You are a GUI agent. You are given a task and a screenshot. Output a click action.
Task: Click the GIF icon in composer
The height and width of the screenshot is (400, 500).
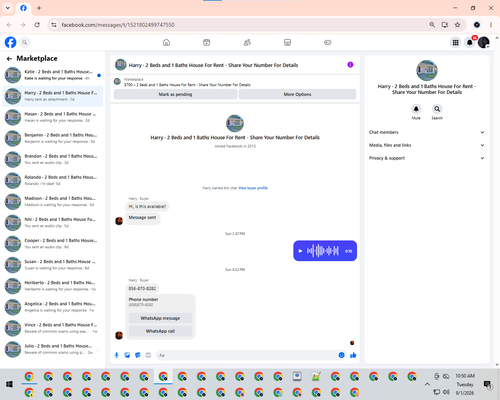(x=148, y=355)
